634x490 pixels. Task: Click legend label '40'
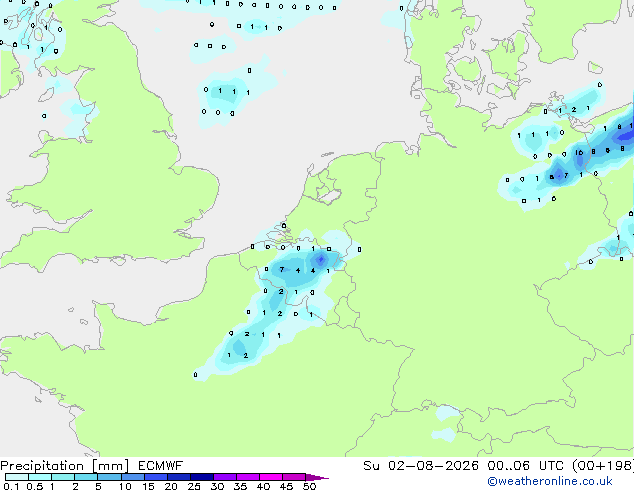263,486
